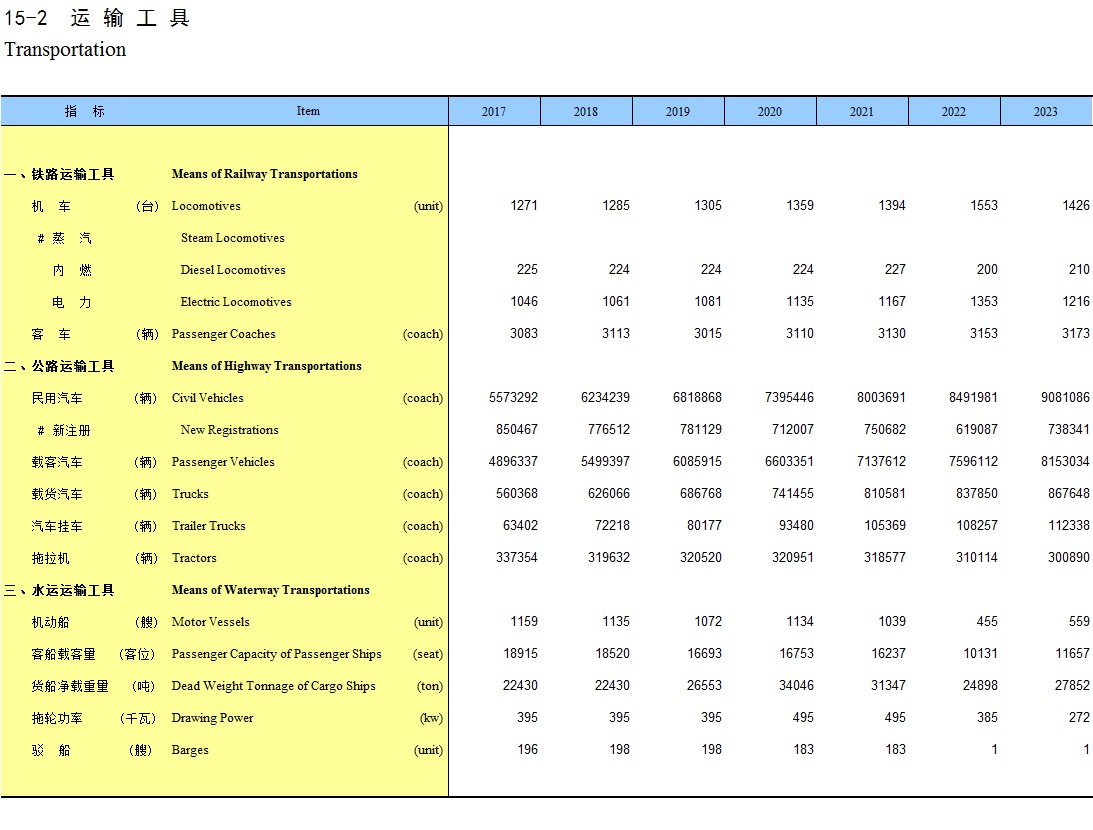Viewport: 1093px width, 830px height.
Task: Select Locomotives 2017 value 1271
Action: click(x=524, y=206)
